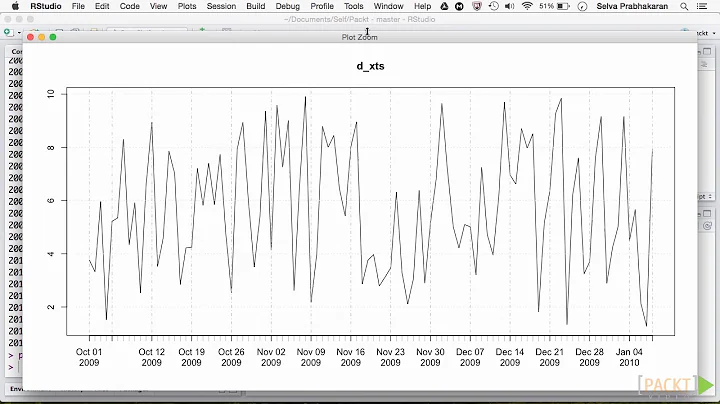Maximize the Plot Zoom window
This screenshot has width=720, height=404.
coord(53,37)
